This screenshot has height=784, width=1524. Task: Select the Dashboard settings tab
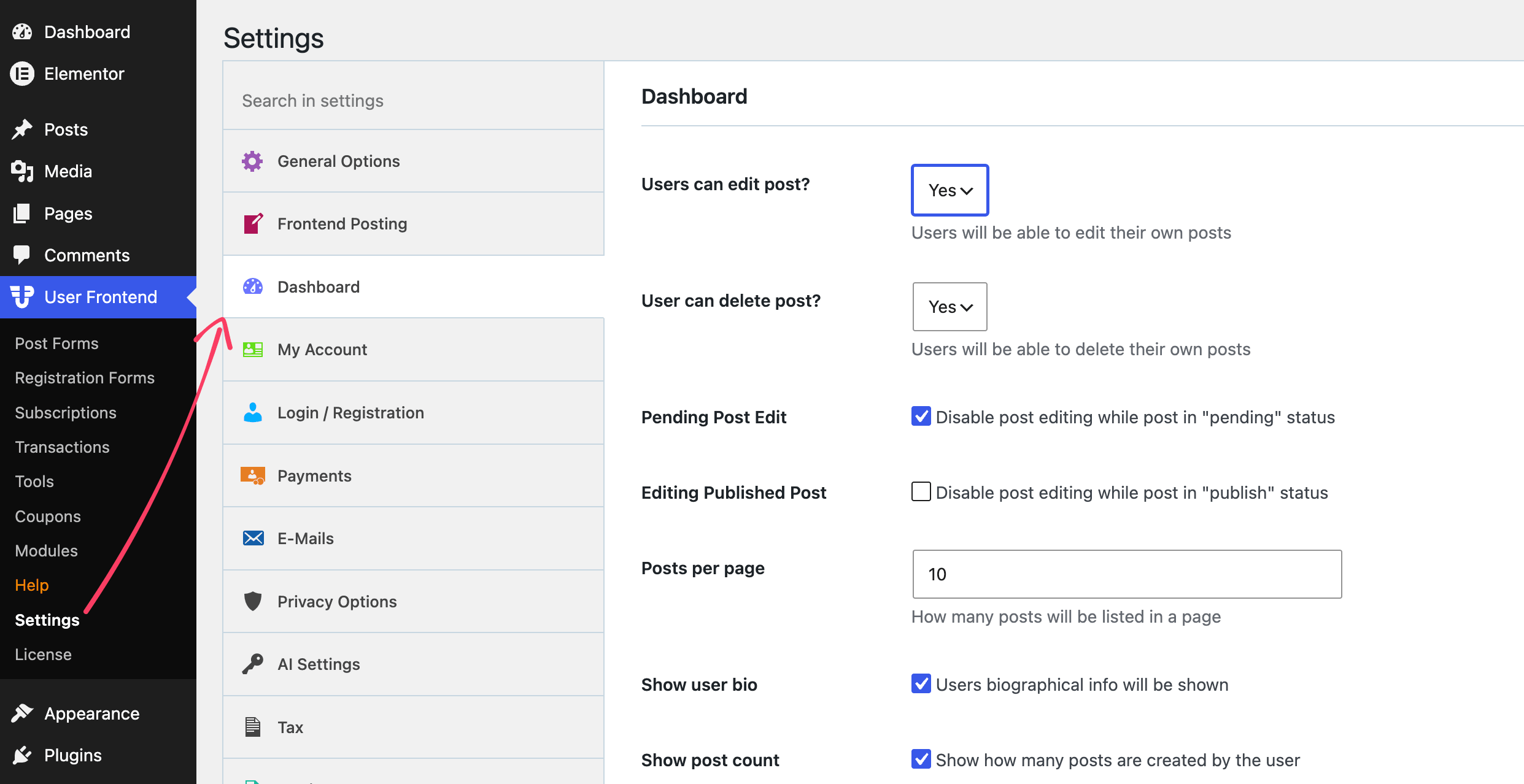click(414, 286)
